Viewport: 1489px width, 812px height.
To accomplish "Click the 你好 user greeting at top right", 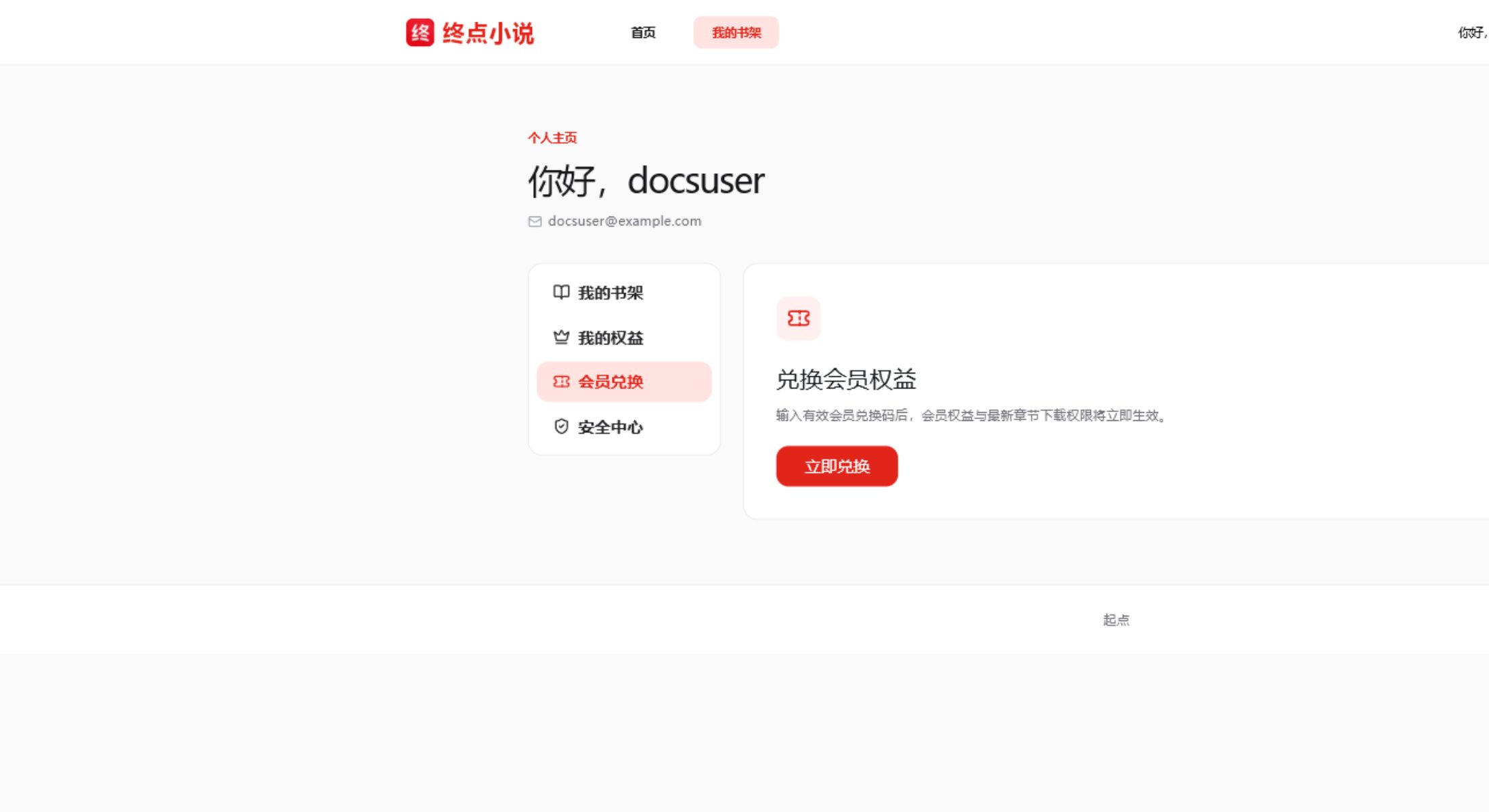I will point(1473,32).
